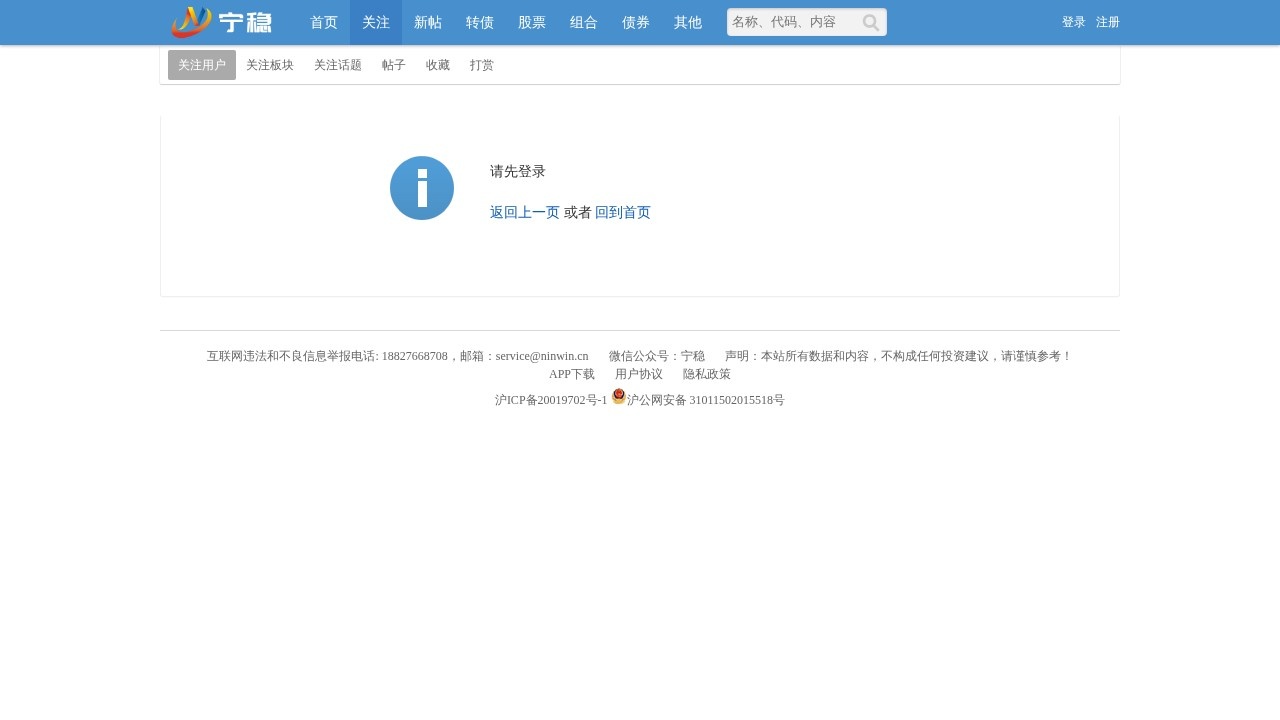Click the 注册 link
This screenshot has height=720, width=1280.
(x=1108, y=22)
